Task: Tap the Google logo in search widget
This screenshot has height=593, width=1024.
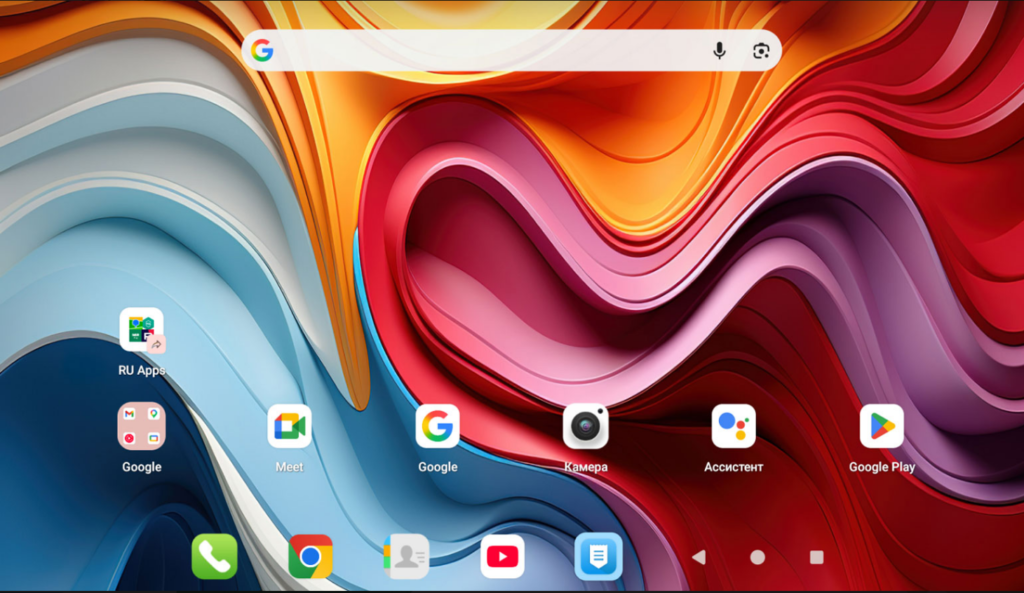Action: (262, 51)
